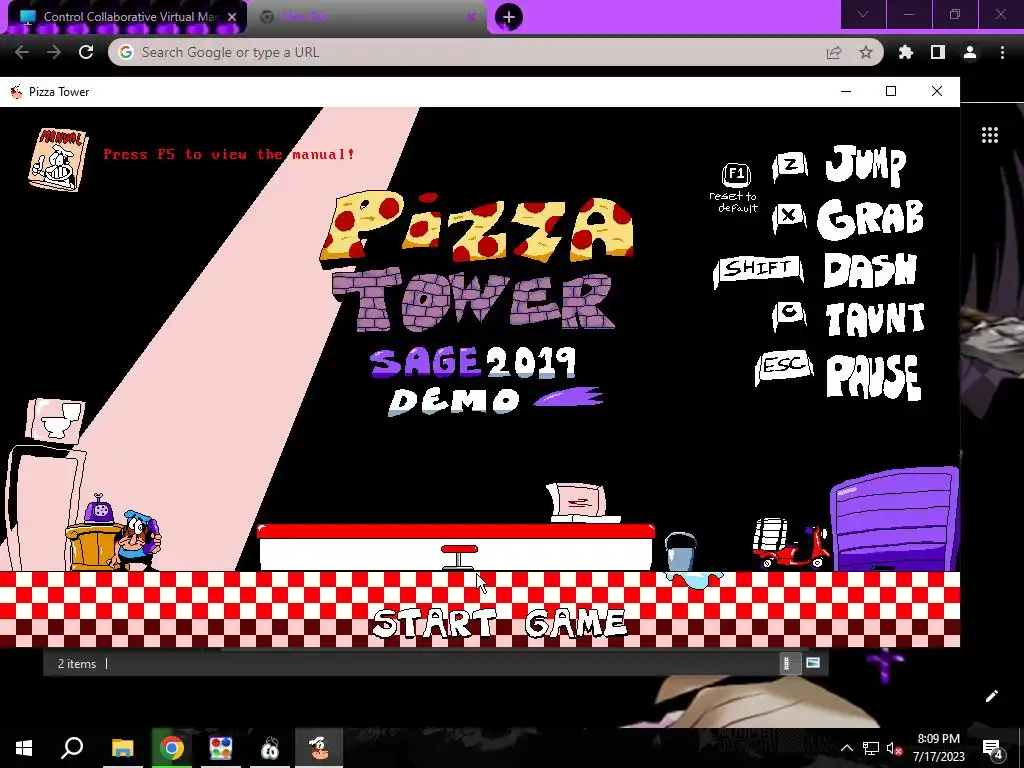Close the second Chrome tab
1024x768 pixels.
(x=471, y=17)
